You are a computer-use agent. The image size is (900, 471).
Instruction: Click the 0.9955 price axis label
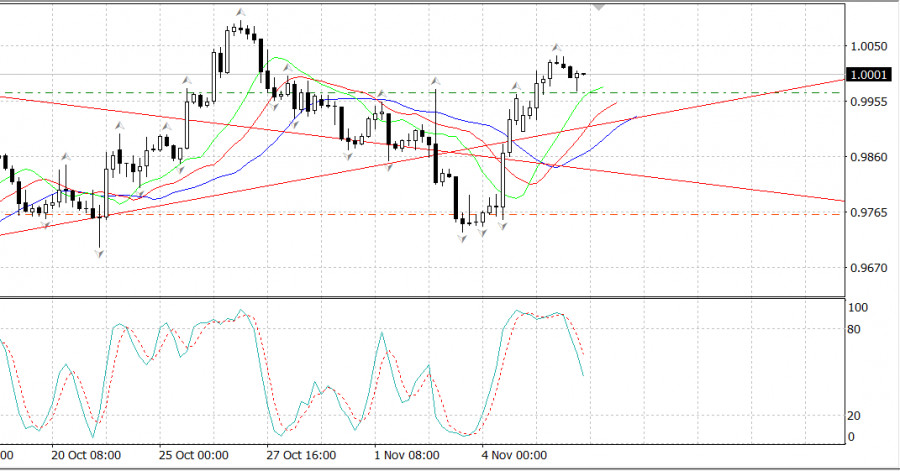[869, 102]
